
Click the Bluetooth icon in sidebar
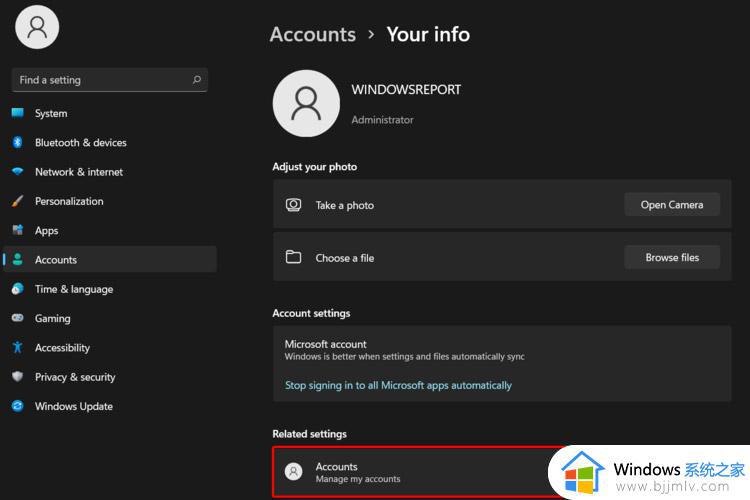(x=18, y=142)
